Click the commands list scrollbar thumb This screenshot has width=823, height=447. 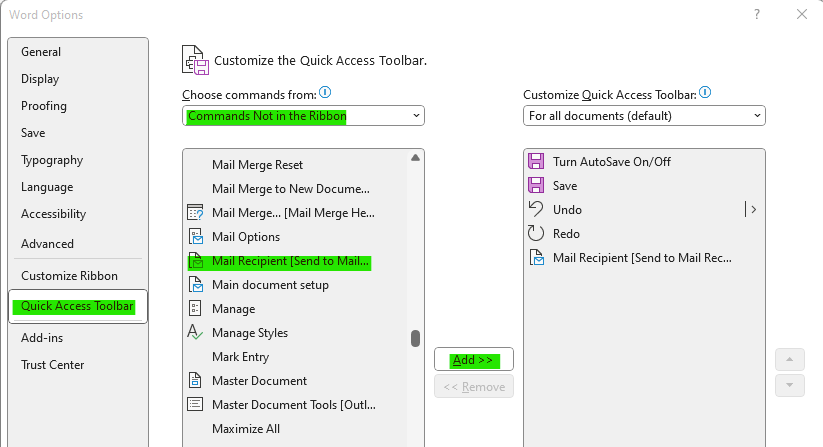point(415,338)
